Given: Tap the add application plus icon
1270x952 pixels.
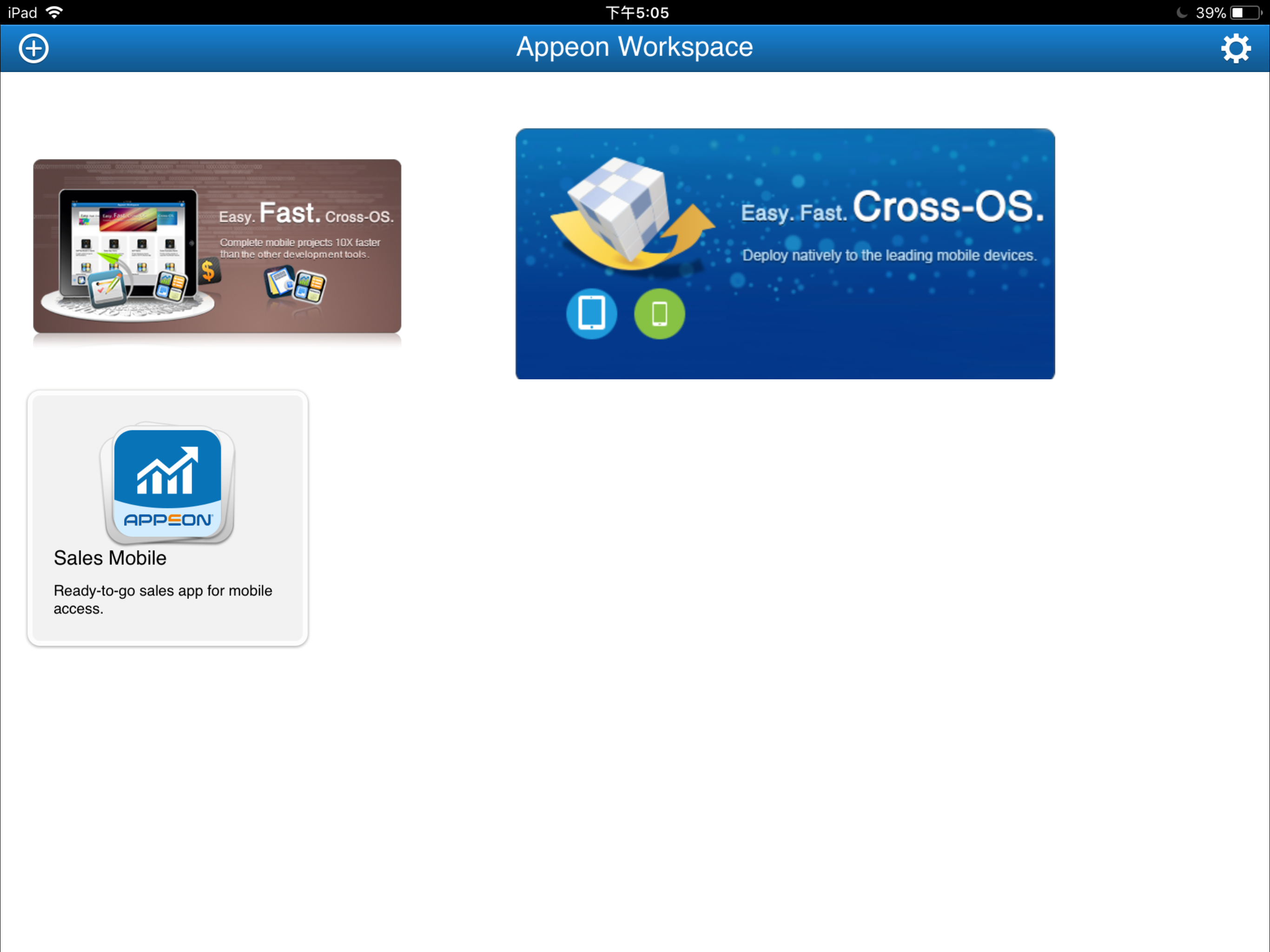Looking at the screenshot, I should coord(34,49).
